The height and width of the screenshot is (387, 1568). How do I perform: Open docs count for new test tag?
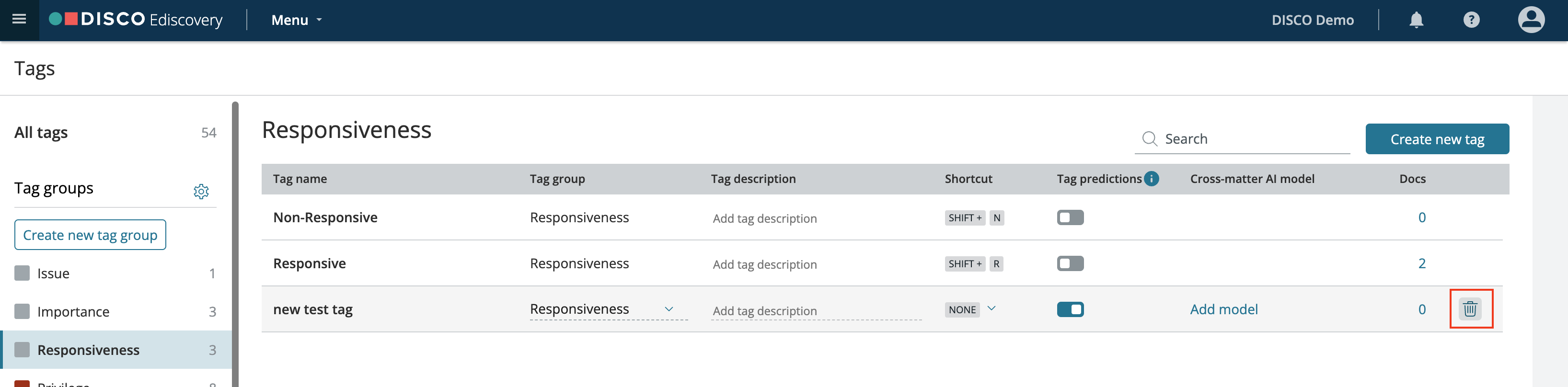(x=1422, y=309)
